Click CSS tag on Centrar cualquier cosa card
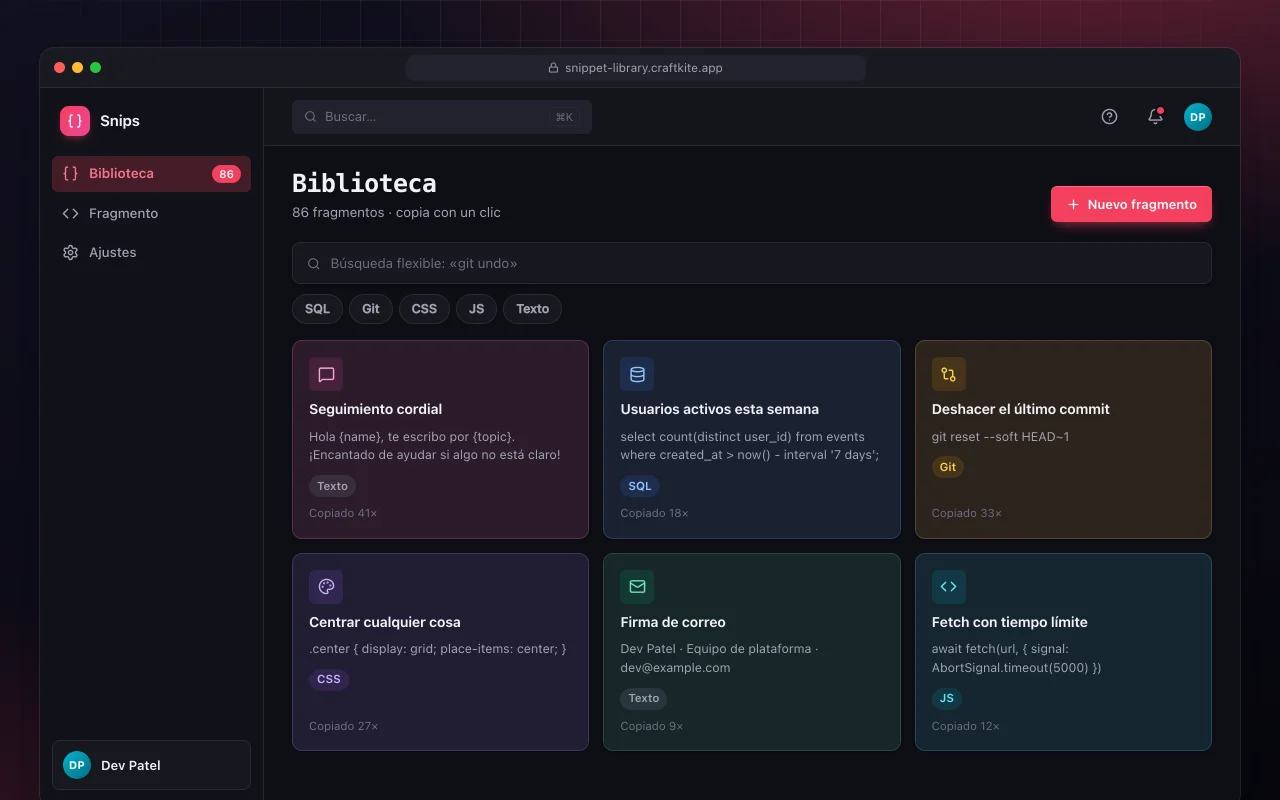The image size is (1280, 800). coord(329,679)
